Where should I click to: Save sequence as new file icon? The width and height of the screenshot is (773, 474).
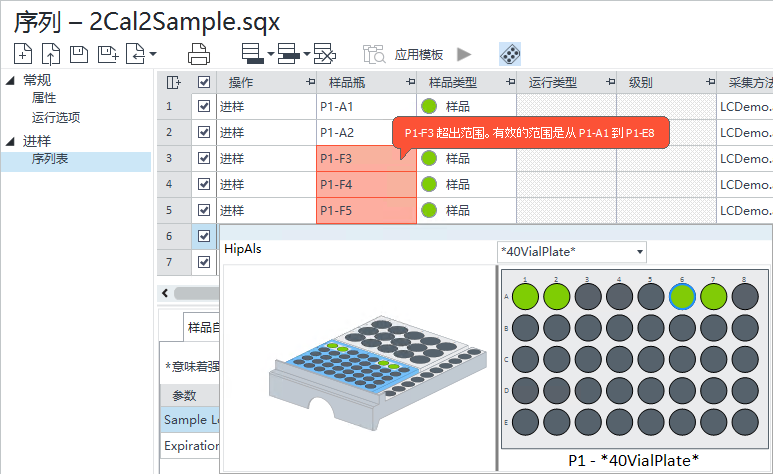click(108, 54)
